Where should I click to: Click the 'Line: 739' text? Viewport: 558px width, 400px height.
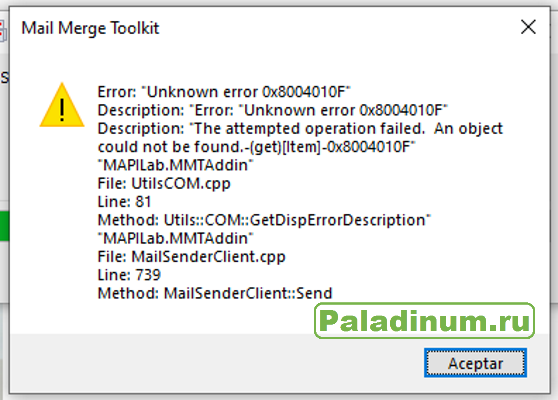pos(129,275)
